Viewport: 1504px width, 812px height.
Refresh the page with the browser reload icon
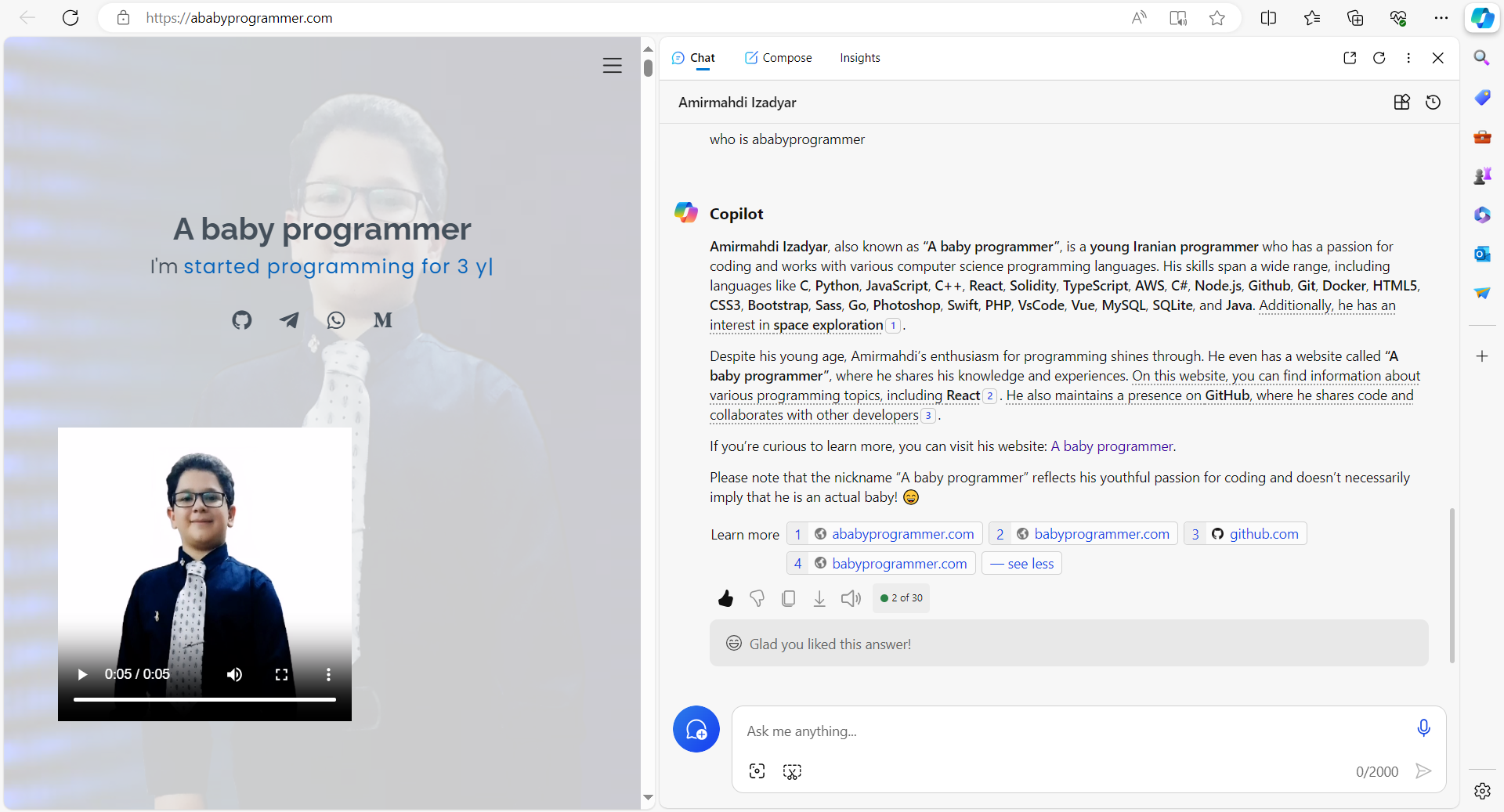[x=70, y=18]
